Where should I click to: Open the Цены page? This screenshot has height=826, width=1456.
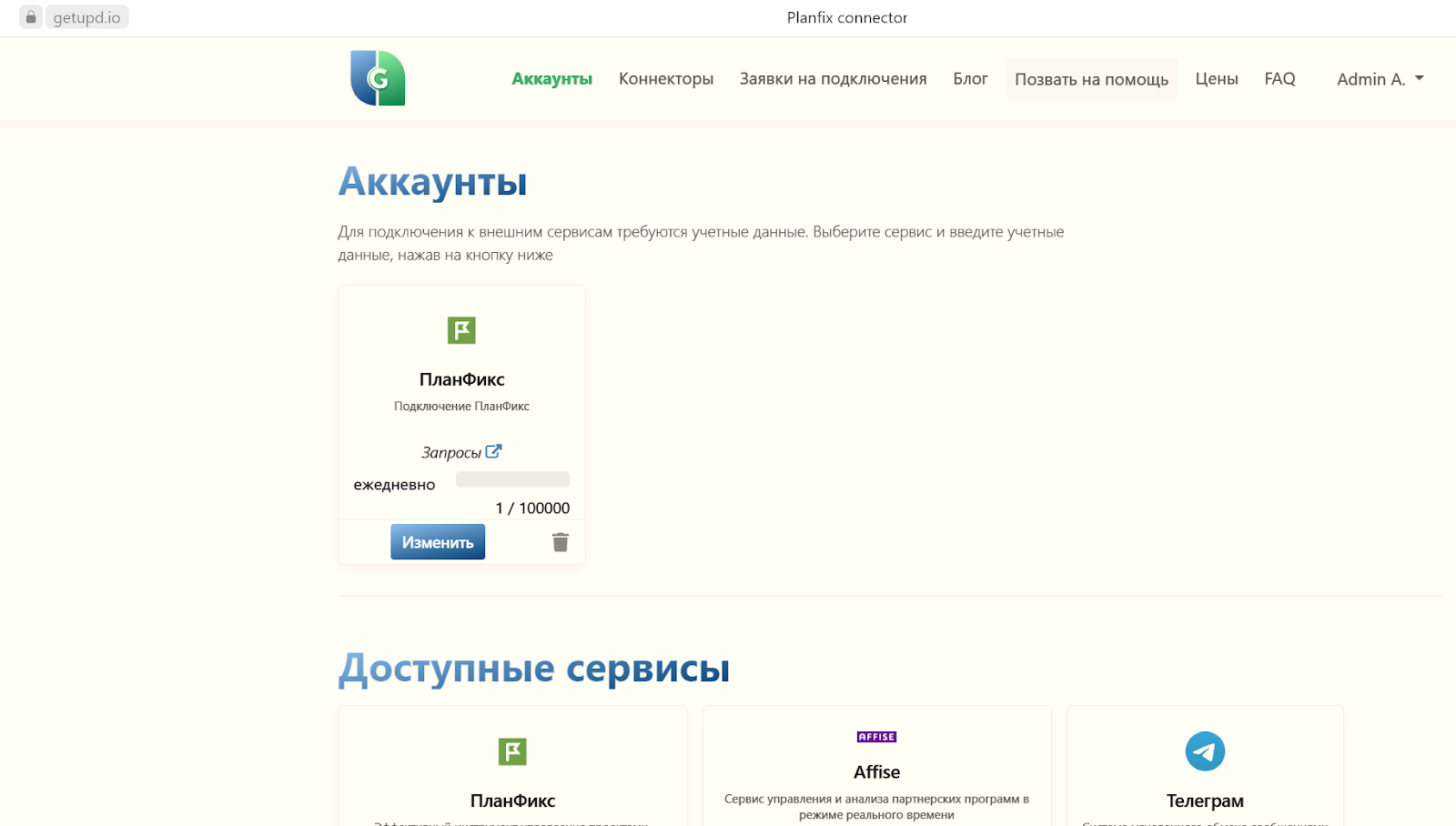coord(1217,79)
